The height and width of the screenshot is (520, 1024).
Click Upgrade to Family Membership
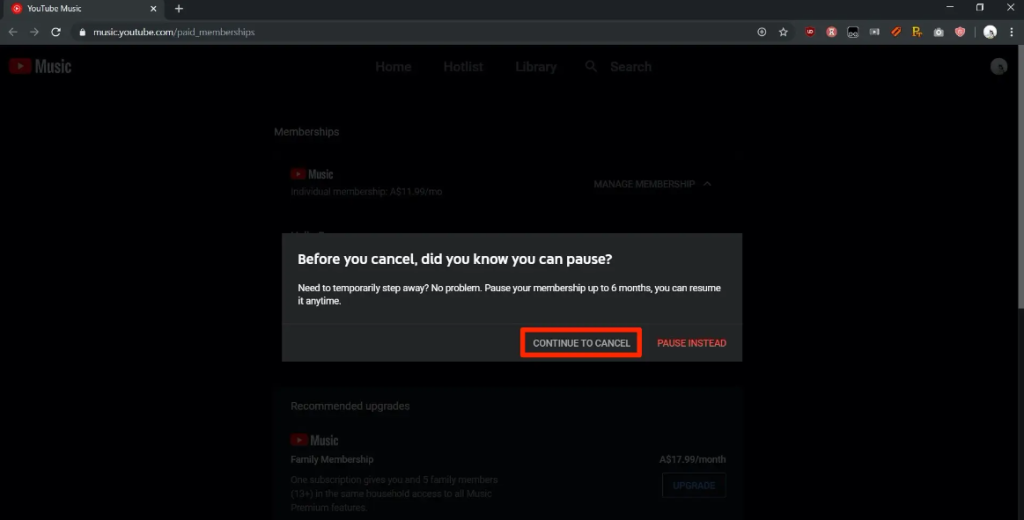click(x=694, y=485)
